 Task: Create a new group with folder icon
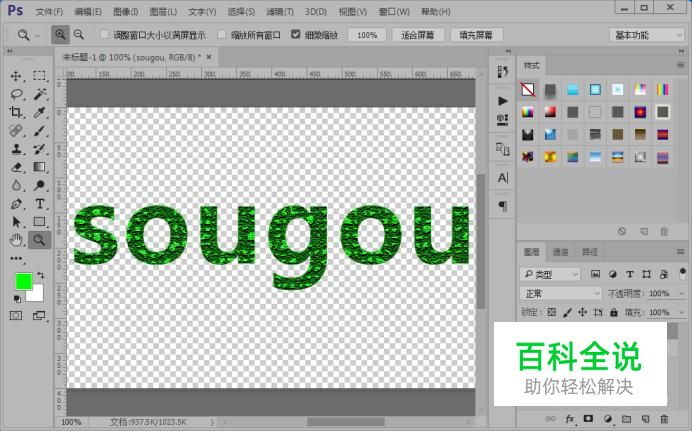[626, 419]
